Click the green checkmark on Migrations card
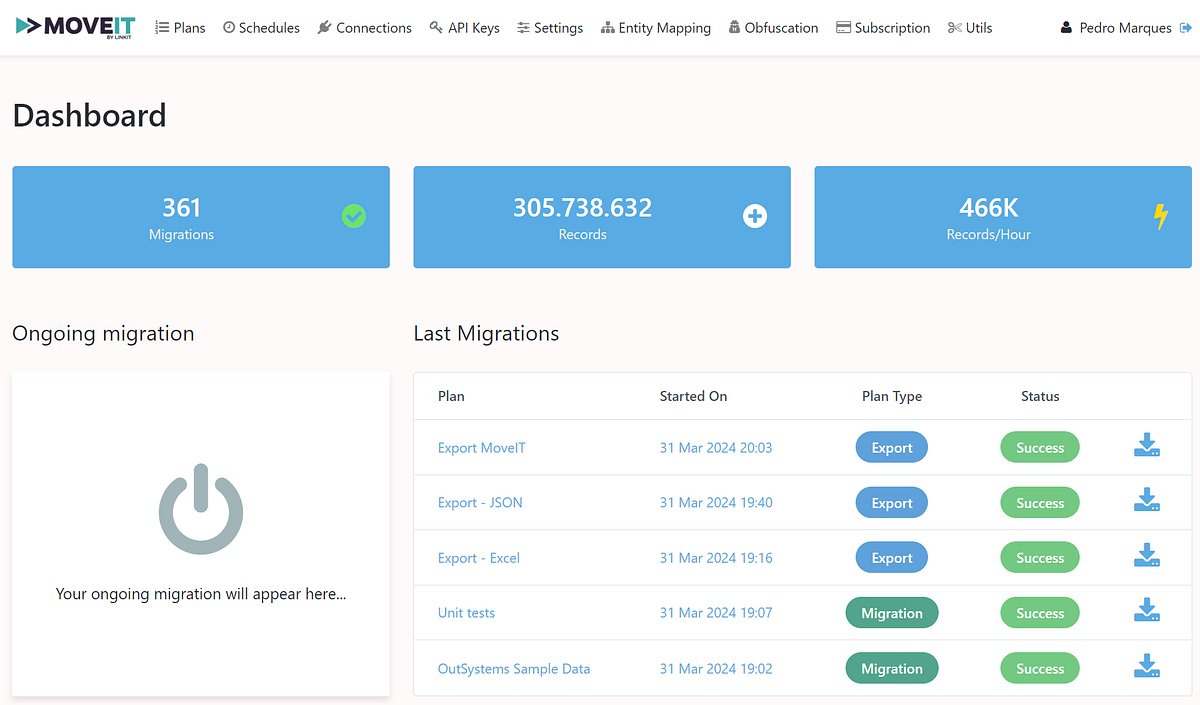The height and width of the screenshot is (705, 1200). pyautogui.click(x=354, y=216)
